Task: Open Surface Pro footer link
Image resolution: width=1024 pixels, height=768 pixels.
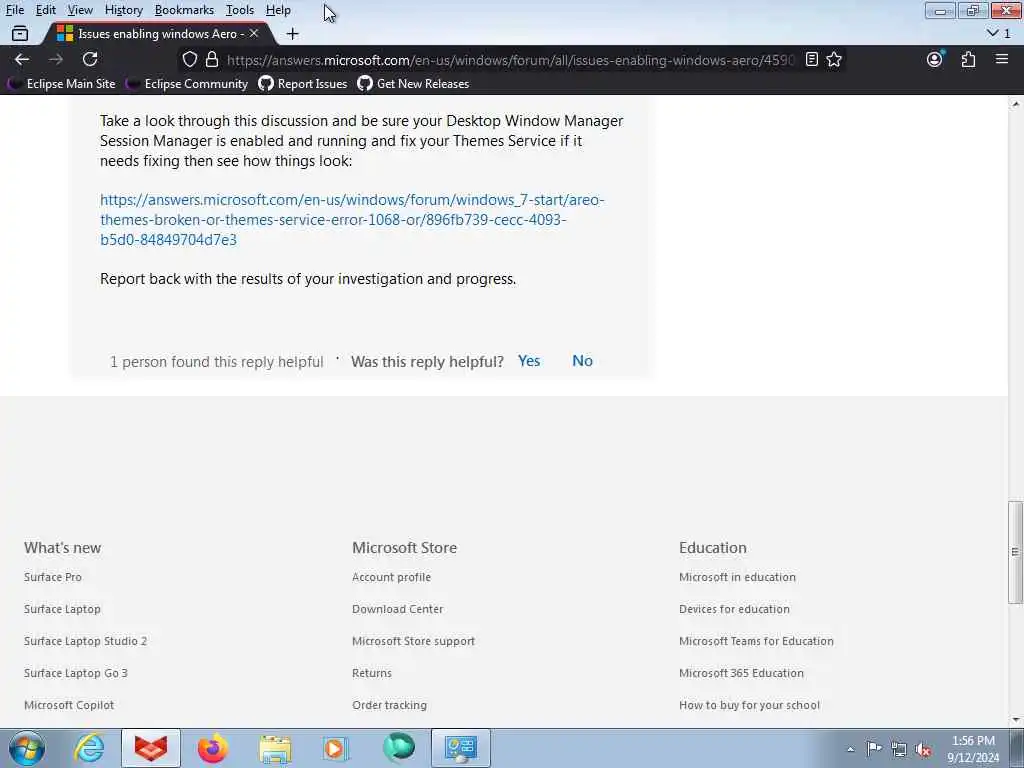Action: 53,577
